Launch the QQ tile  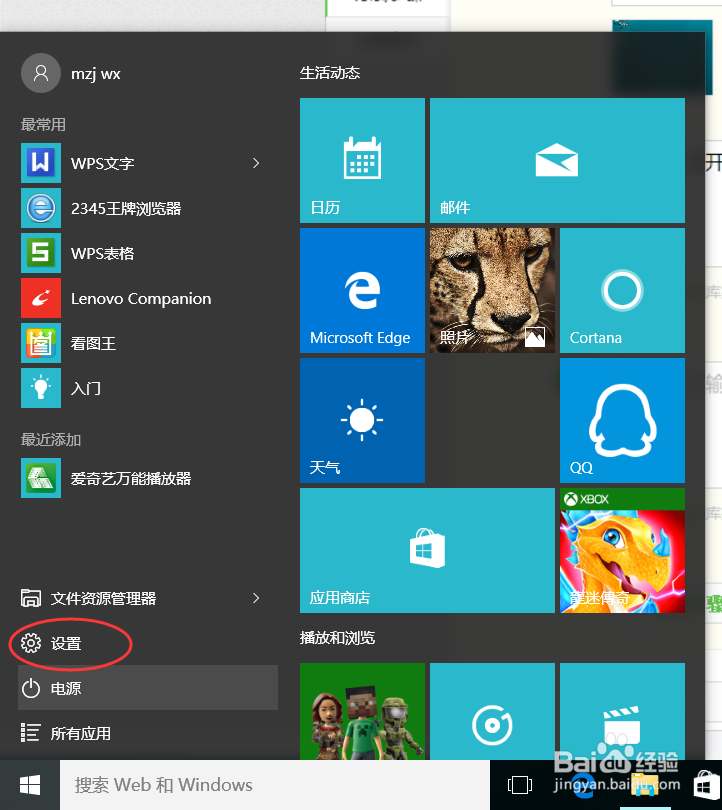tap(622, 420)
